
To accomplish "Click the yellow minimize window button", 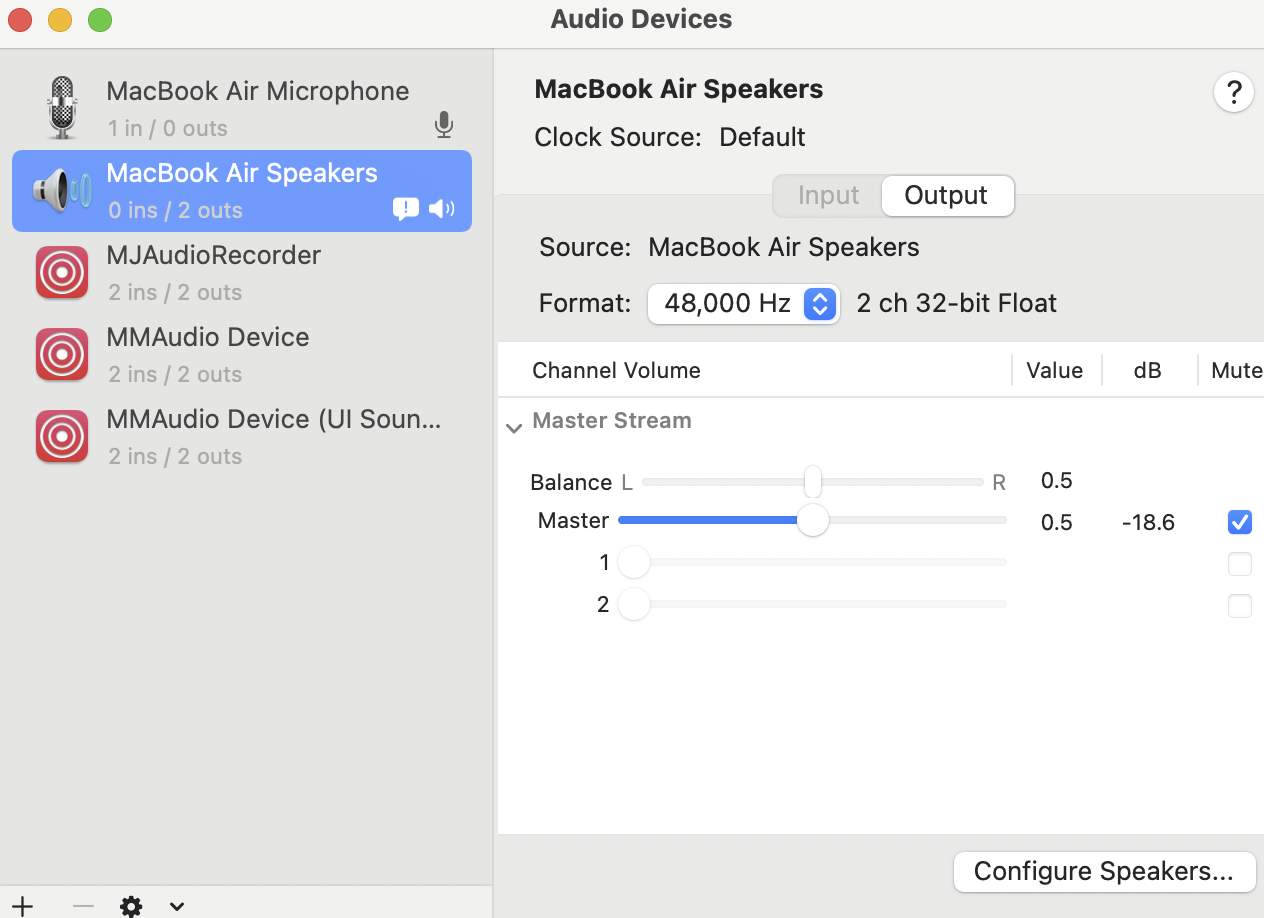I will [60, 19].
